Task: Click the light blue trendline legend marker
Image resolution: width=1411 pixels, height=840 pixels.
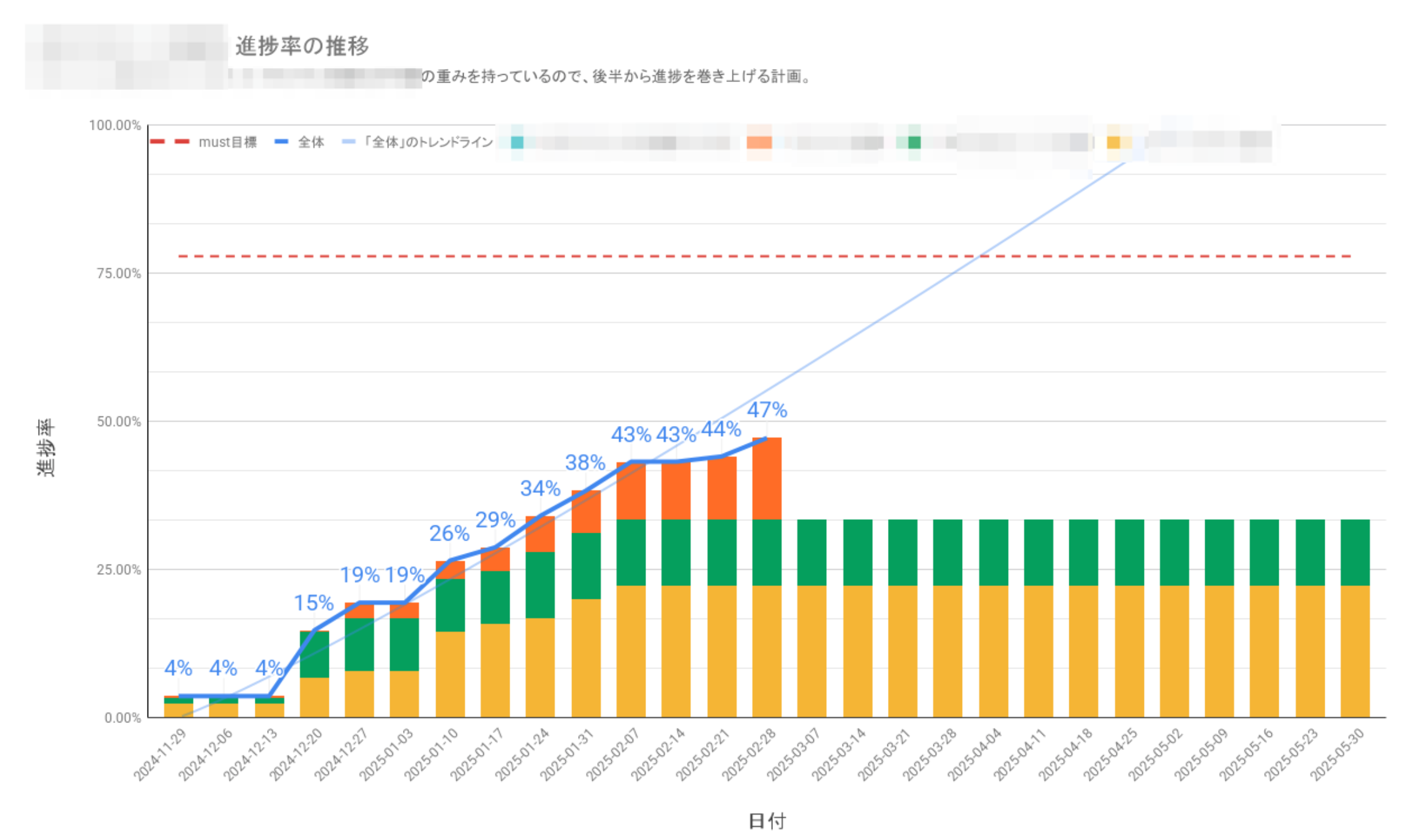Action: (x=348, y=141)
